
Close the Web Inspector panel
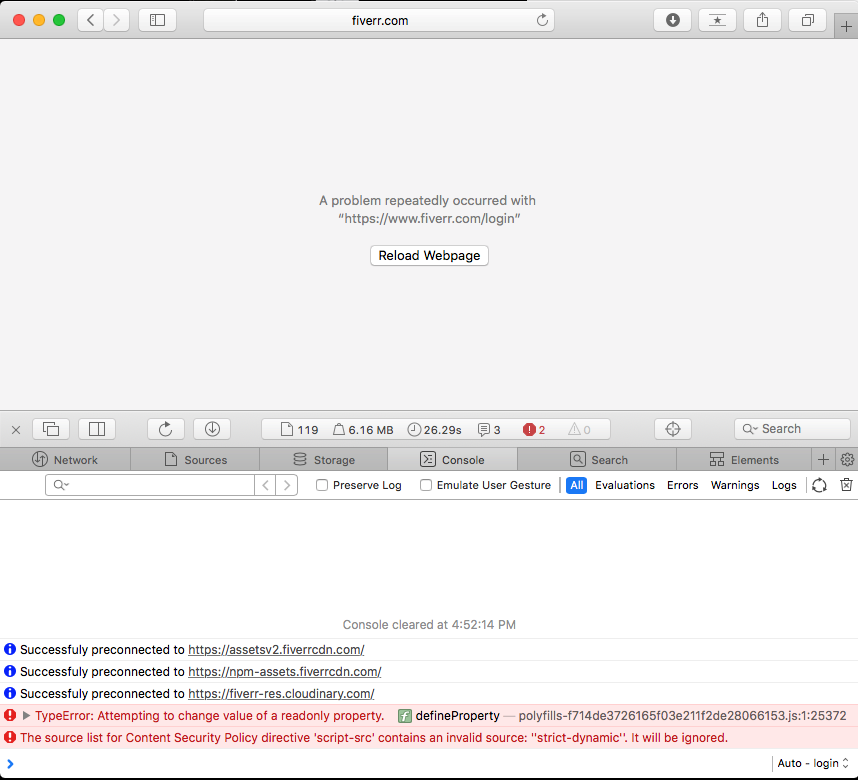tap(16, 430)
